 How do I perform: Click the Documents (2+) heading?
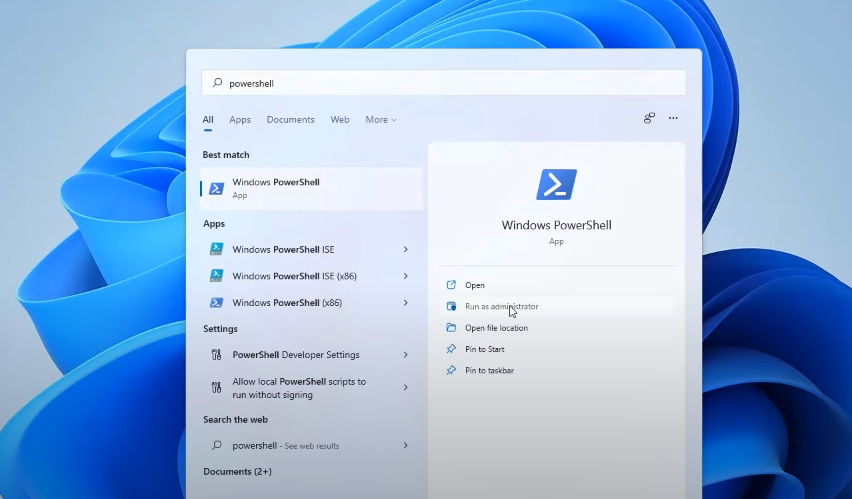point(237,471)
